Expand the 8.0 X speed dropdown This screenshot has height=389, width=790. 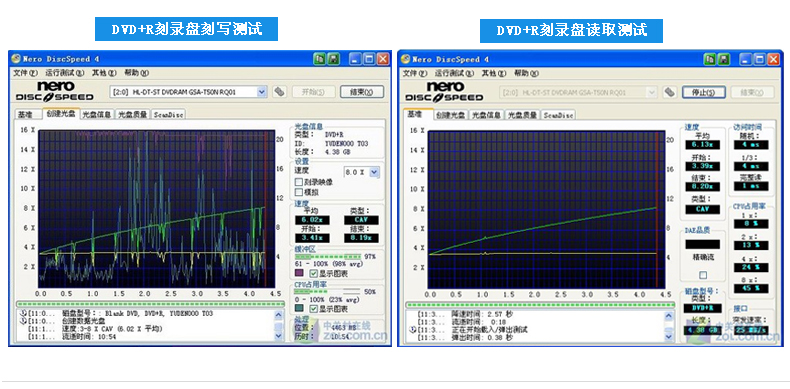coord(362,172)
